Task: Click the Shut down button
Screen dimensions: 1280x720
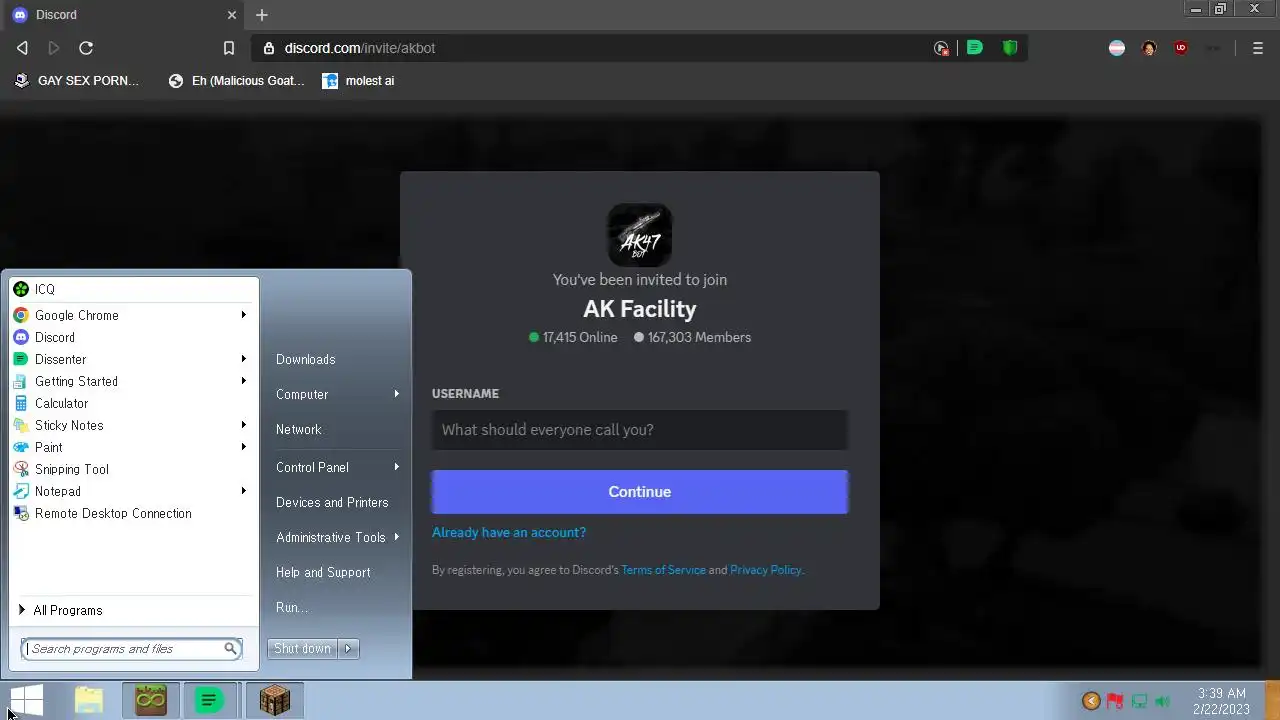Action: point(303,649)
